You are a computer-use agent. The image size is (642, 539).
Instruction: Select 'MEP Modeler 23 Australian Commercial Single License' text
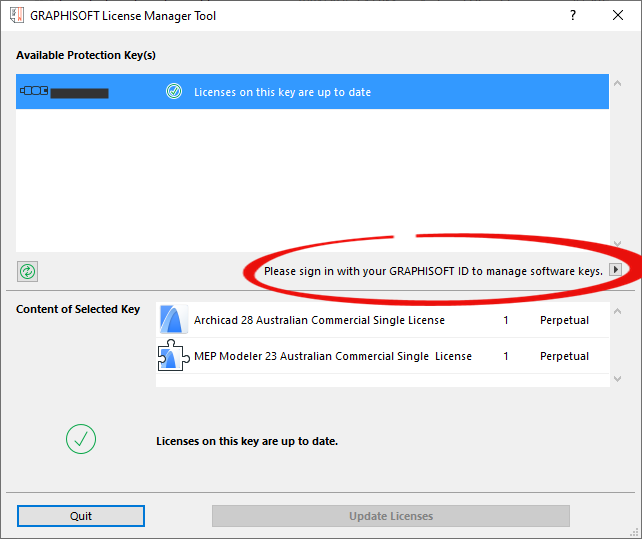point(333,356)
